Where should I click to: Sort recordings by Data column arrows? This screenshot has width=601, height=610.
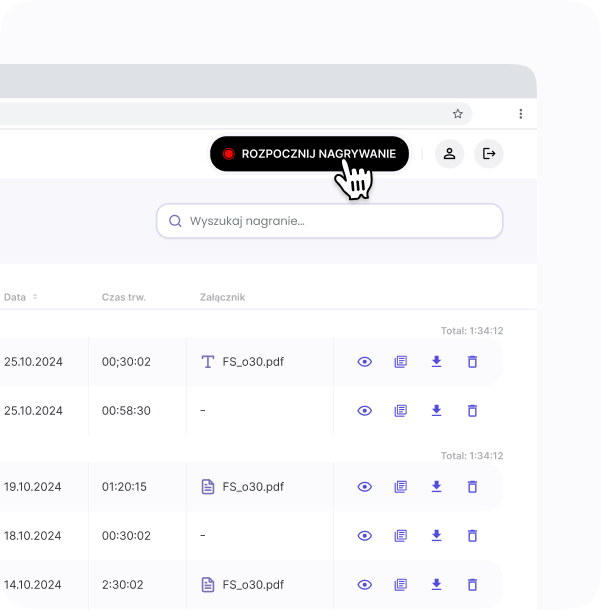pos(35,297)
